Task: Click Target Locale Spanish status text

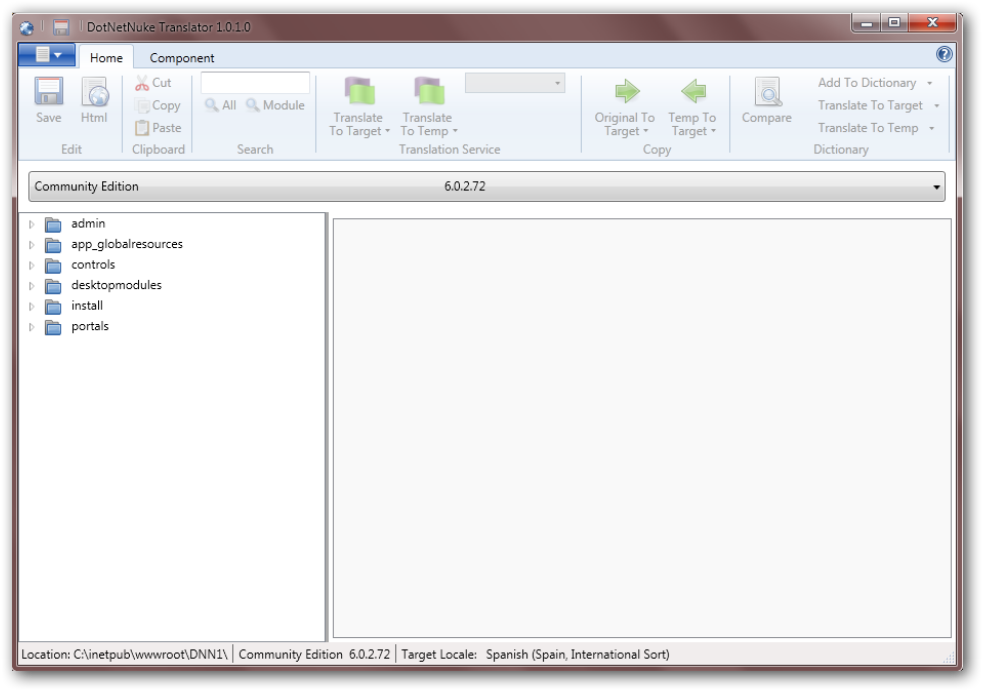Action: click(x=535, y=654)
